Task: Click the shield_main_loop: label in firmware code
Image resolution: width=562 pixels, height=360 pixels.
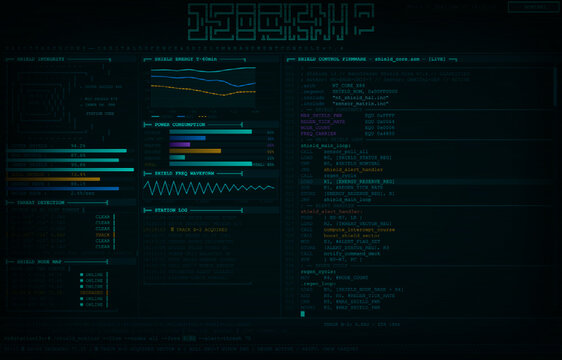Action: tap(326, 146)
